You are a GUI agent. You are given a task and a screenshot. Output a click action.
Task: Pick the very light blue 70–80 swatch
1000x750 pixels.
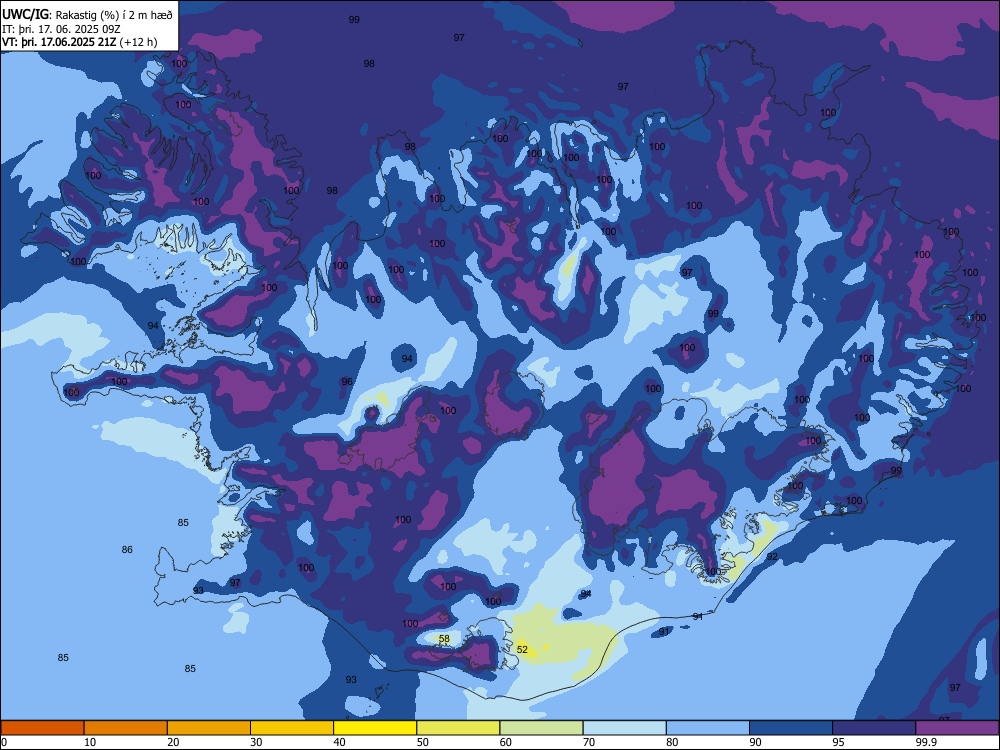point(625,728)
